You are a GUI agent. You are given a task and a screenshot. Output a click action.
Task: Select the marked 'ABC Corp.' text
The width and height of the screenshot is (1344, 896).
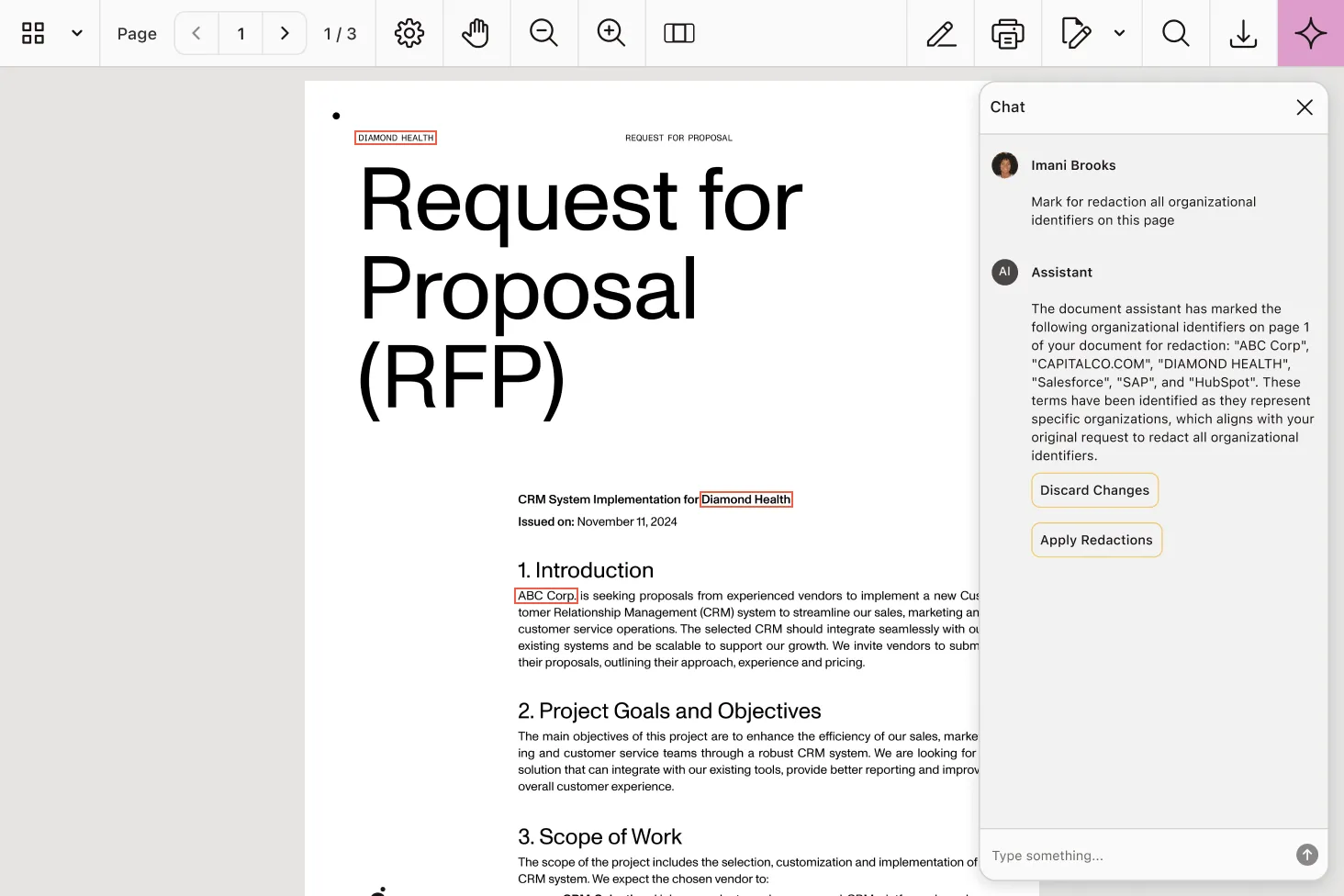pos(546,596)
